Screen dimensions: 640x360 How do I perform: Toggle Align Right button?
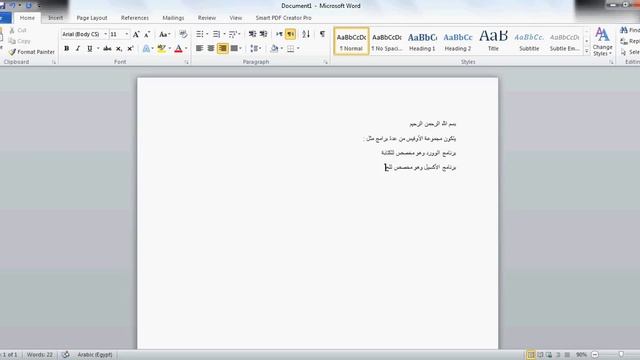pyautogui.click(x=222, y=49)
